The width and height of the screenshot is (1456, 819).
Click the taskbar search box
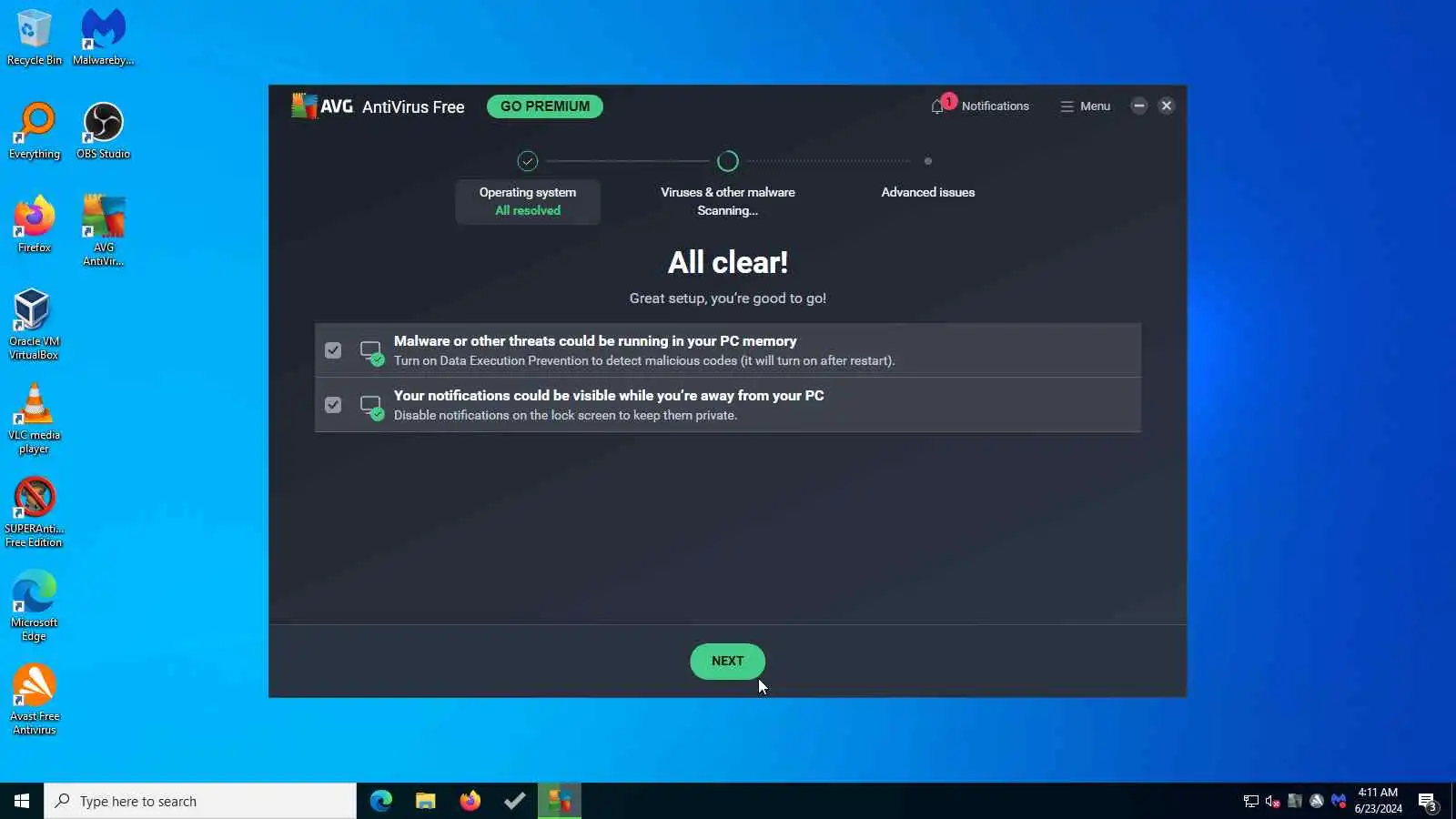coord(200,801)
